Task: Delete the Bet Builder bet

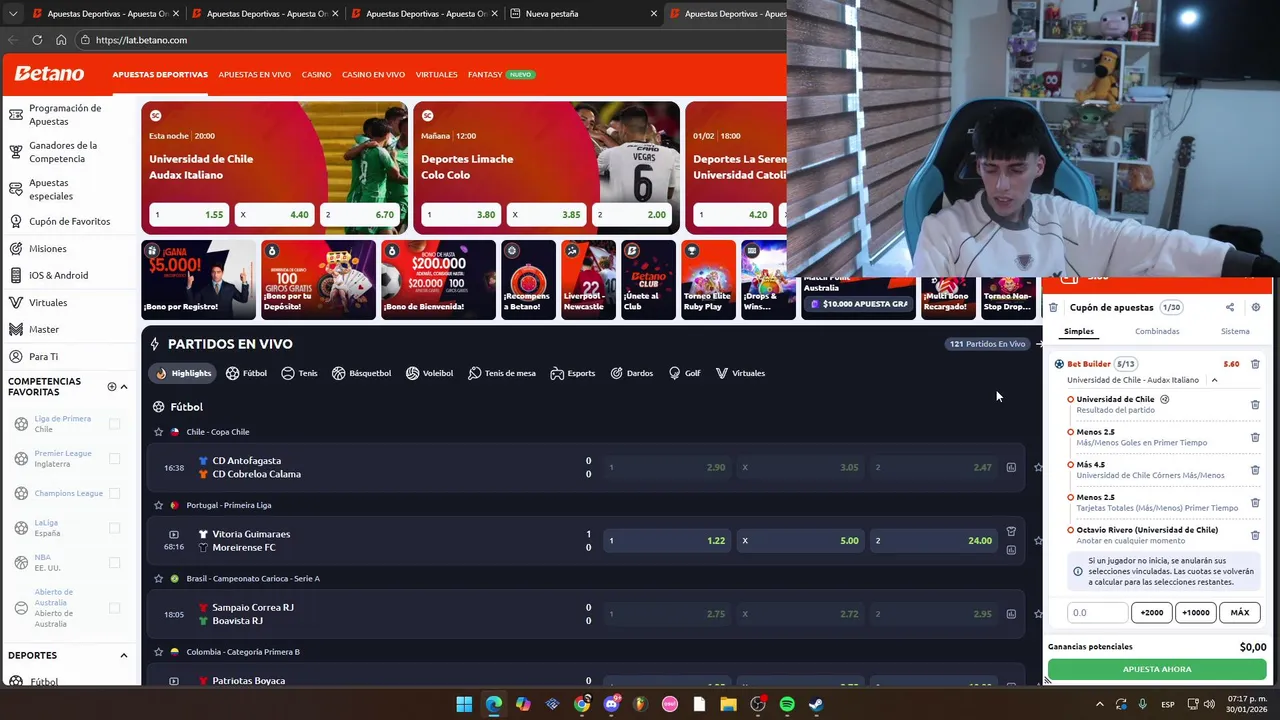Action: [x=1256, y=364]
